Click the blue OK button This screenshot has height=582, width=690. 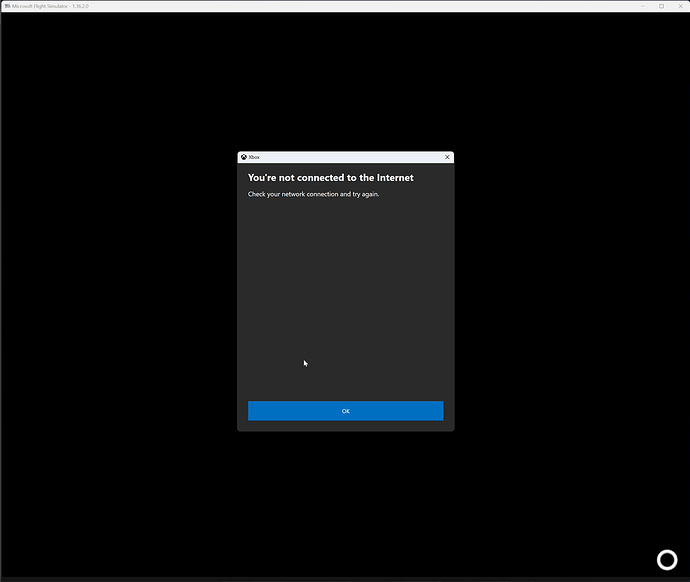[x=345, y=410]
